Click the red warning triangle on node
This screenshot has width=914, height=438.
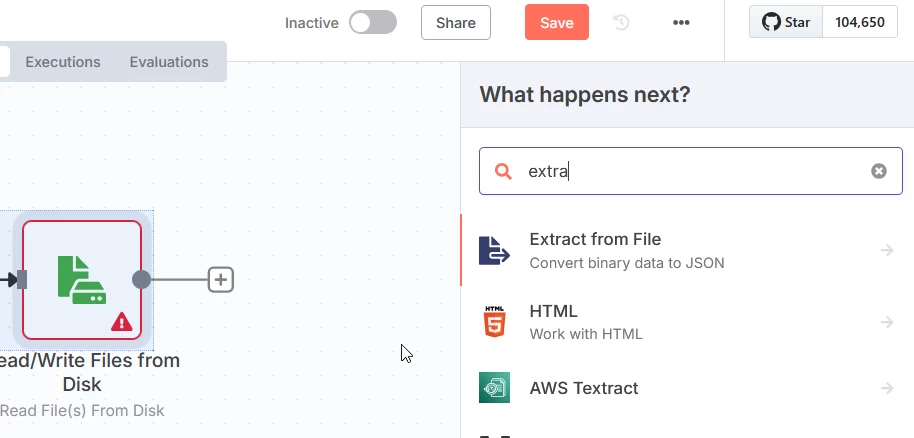click(x=122, y=321)
